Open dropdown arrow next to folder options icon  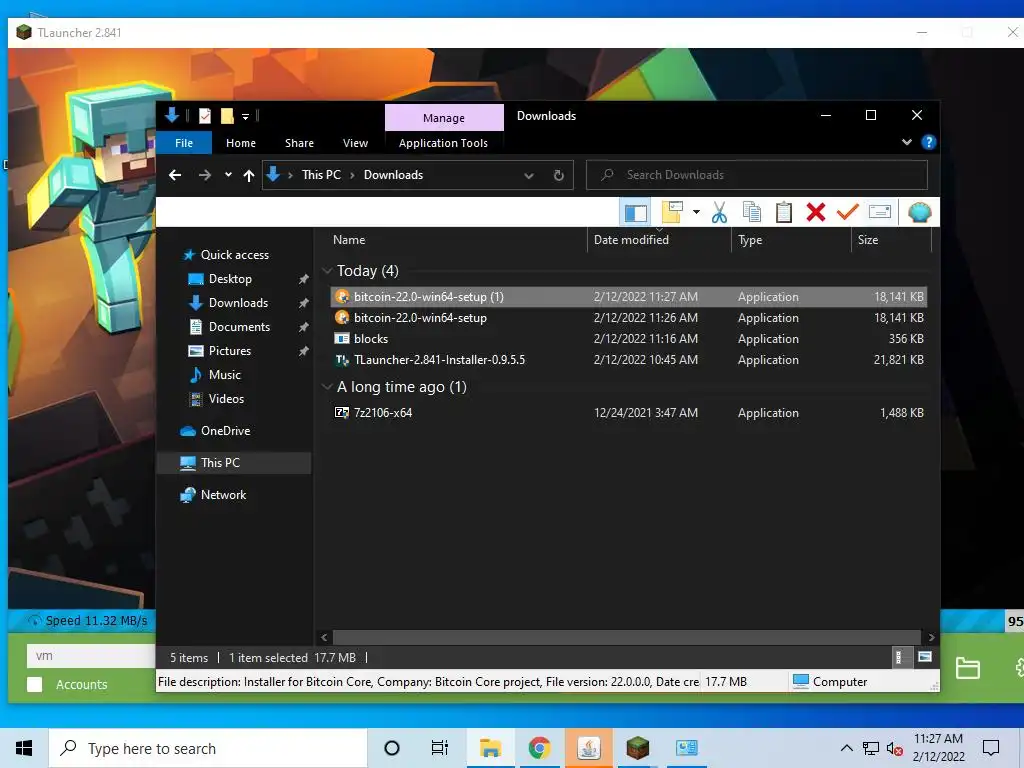(696, 212)
